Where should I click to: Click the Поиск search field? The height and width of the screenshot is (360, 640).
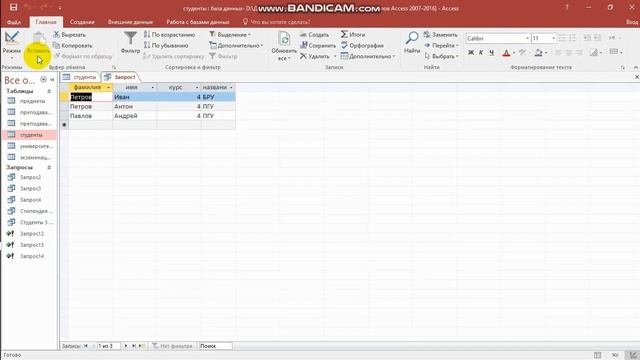215,346
